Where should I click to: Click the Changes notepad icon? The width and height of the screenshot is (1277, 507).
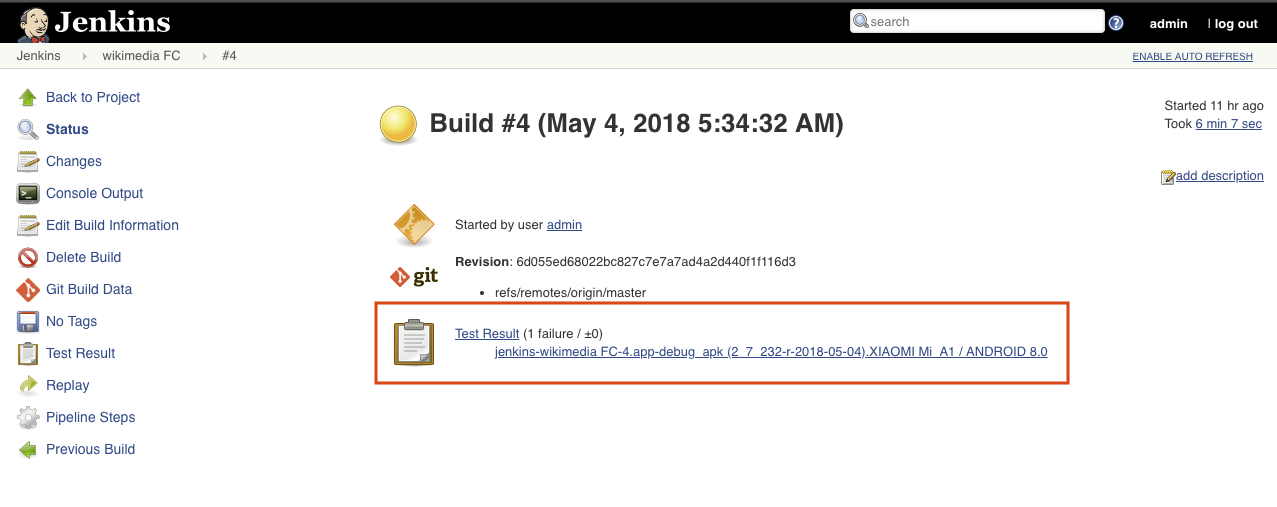pos(28,161)
